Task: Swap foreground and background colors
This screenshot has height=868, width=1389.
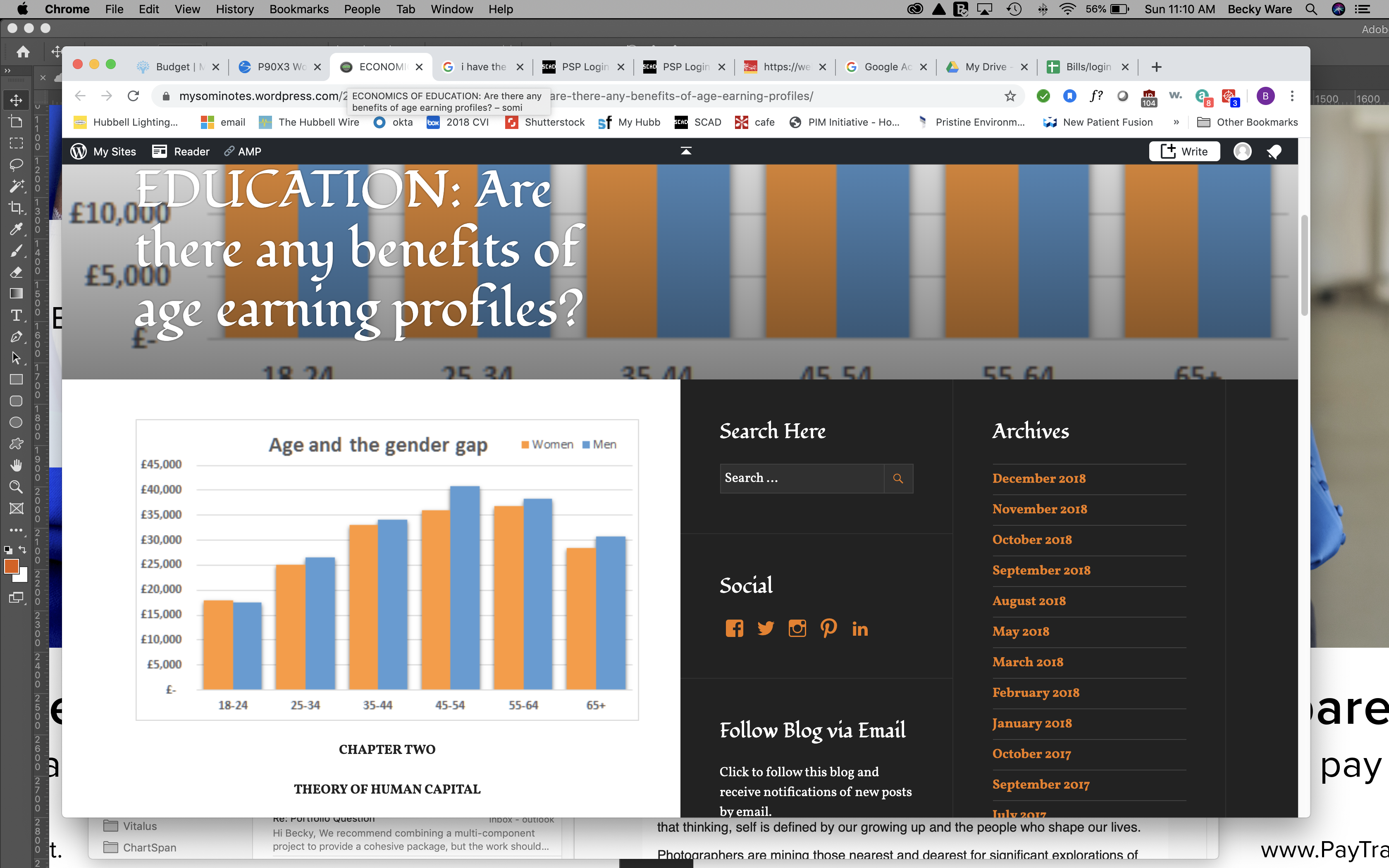Action: click(23, 549)
